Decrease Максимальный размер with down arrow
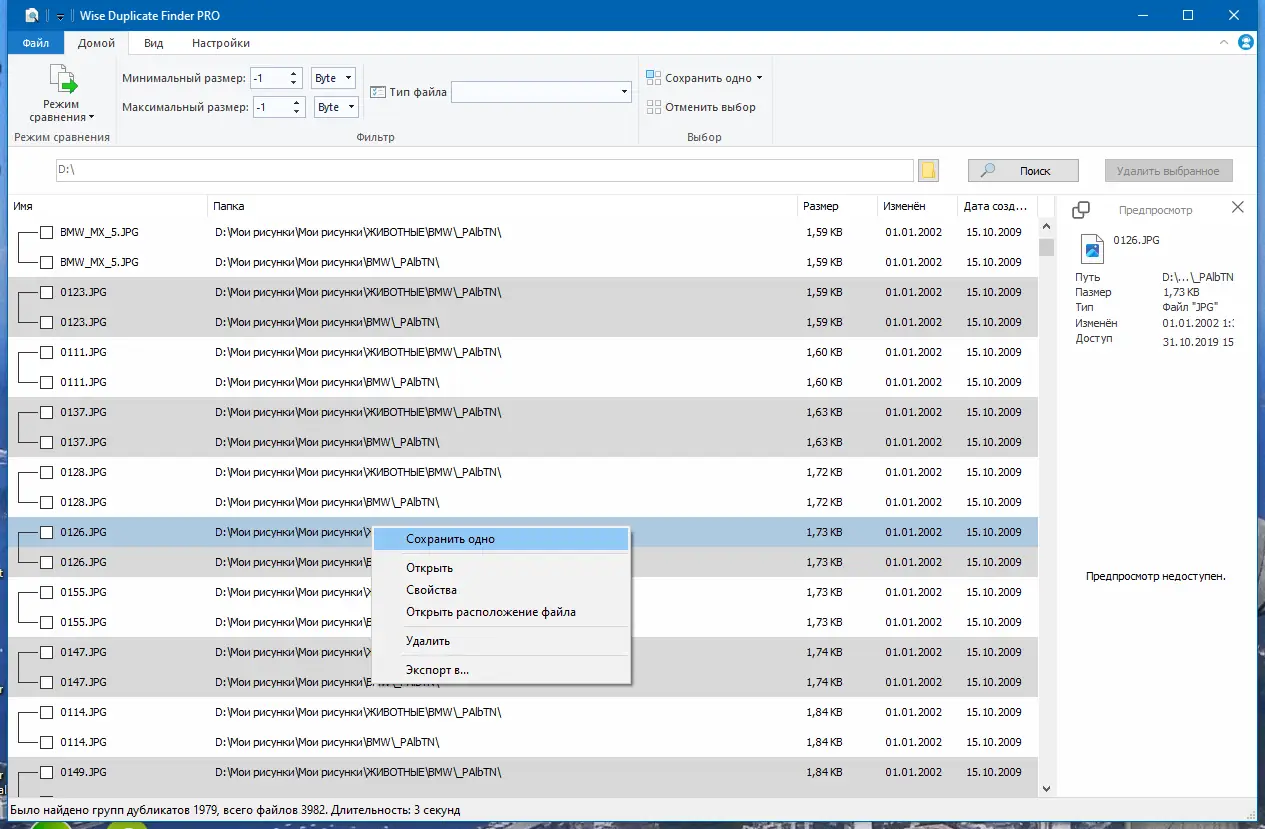 pyautogui.click(x=298, y=111)
